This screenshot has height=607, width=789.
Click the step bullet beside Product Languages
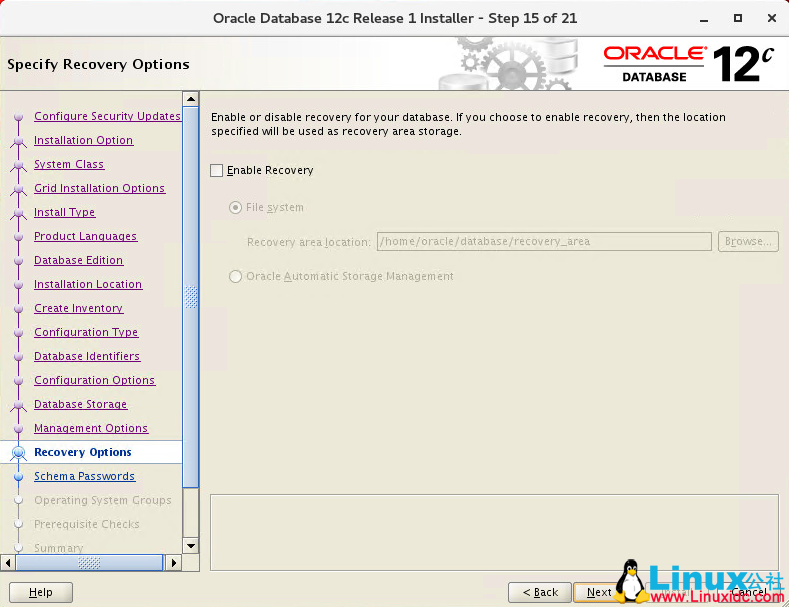pyautogui.click(x=19, y=237)
